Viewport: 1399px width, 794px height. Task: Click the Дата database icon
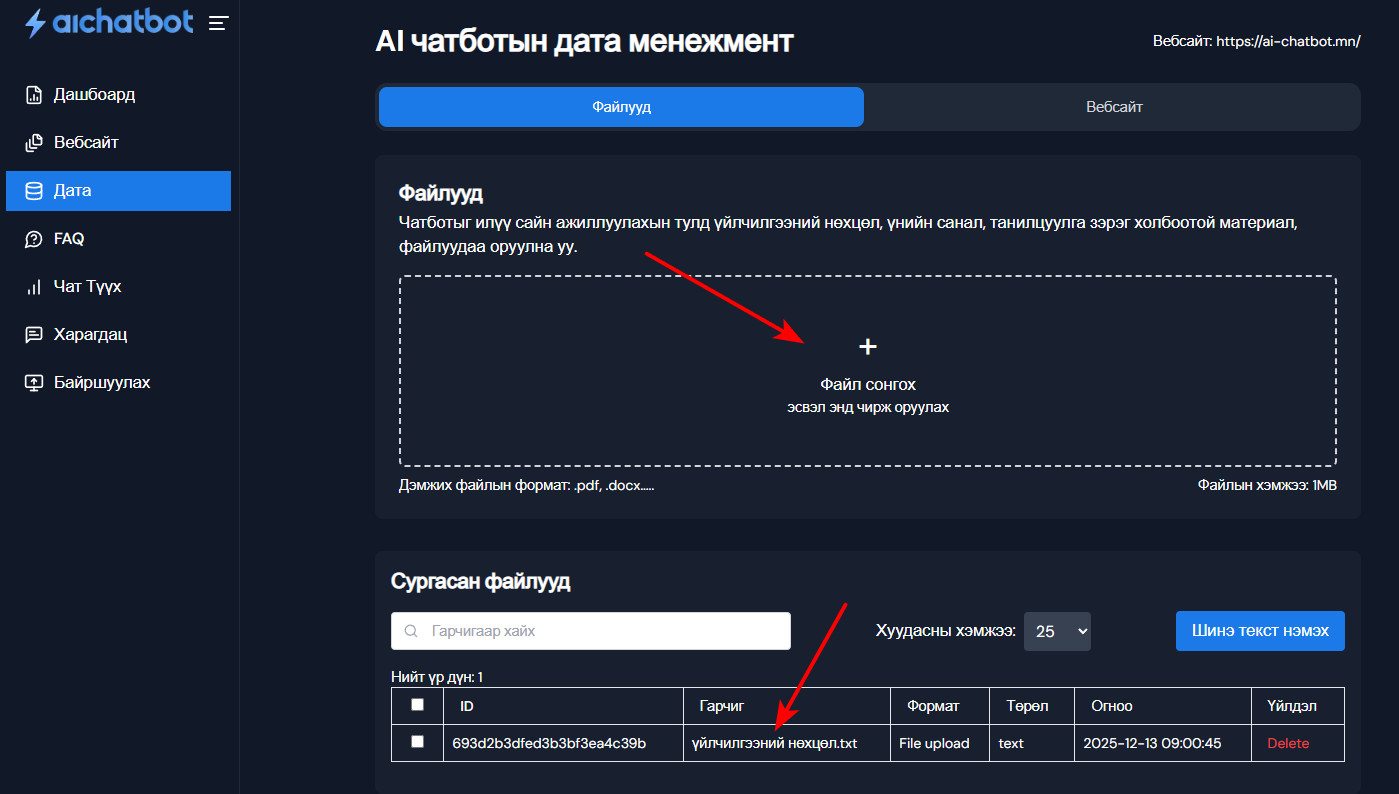pyautogui.click(x=34, y=191)
